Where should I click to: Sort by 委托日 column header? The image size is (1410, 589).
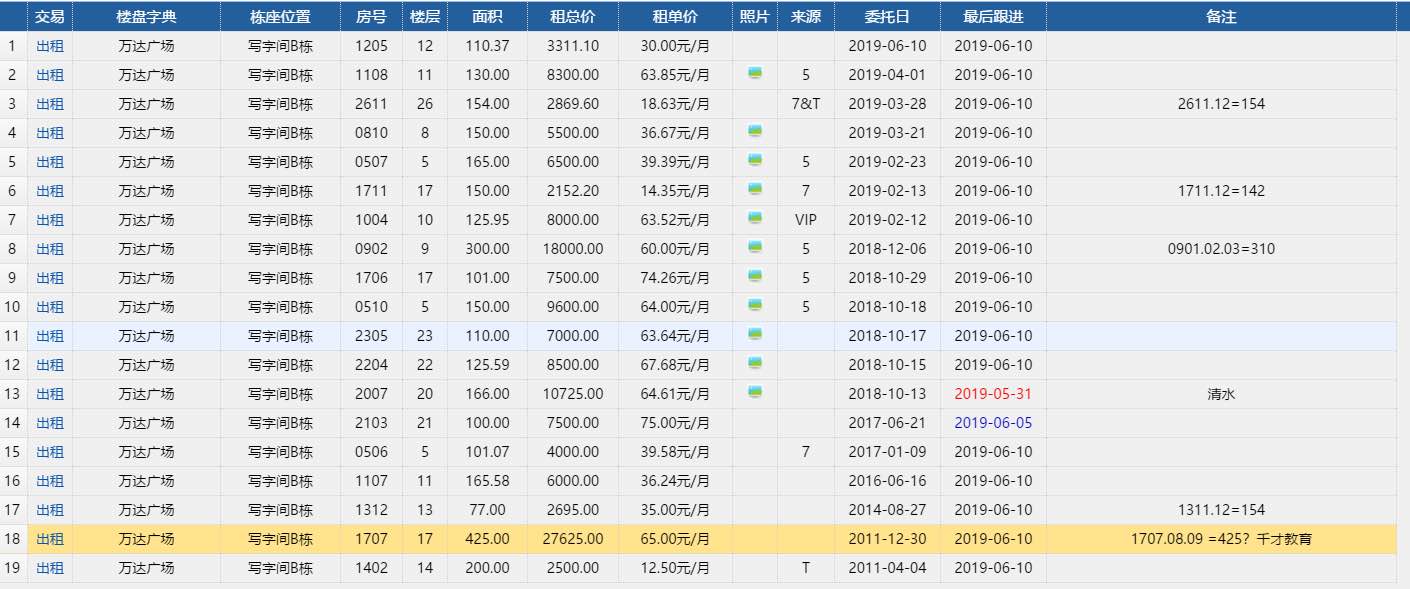point(887,17)
